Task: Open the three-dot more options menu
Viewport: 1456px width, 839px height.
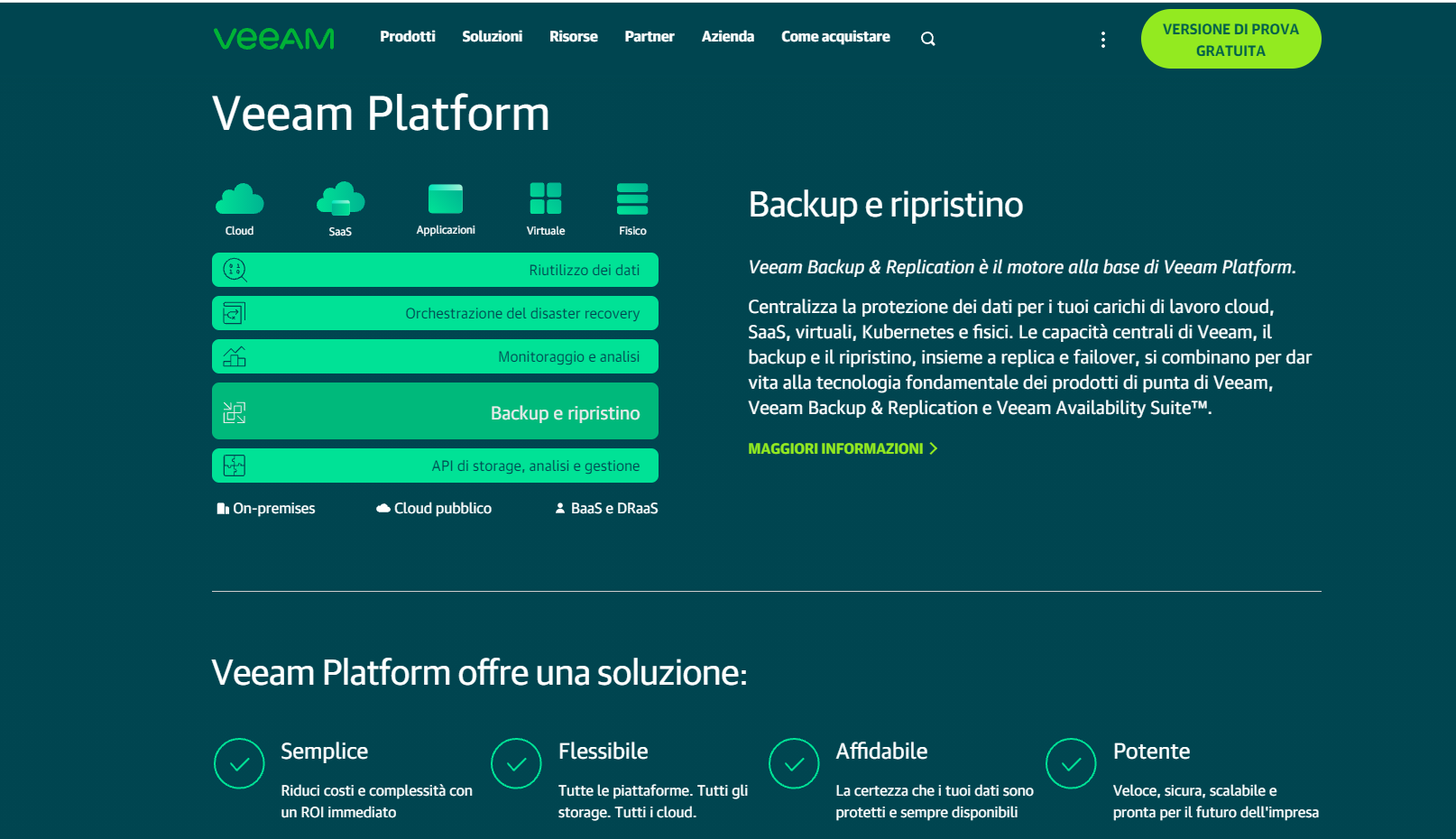Action: point(1102,40)
